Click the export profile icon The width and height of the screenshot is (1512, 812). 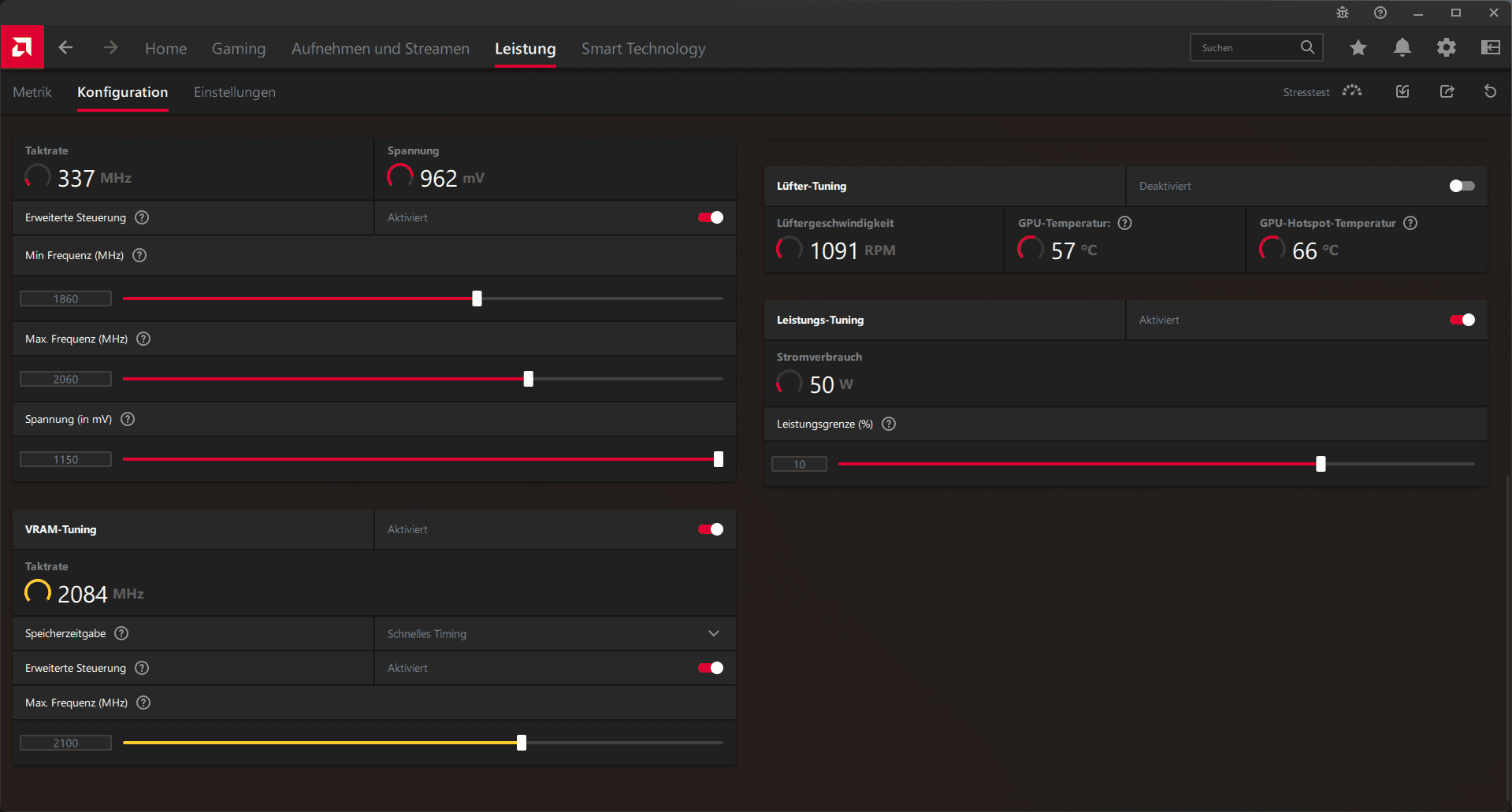click(x=1447, y=91)
